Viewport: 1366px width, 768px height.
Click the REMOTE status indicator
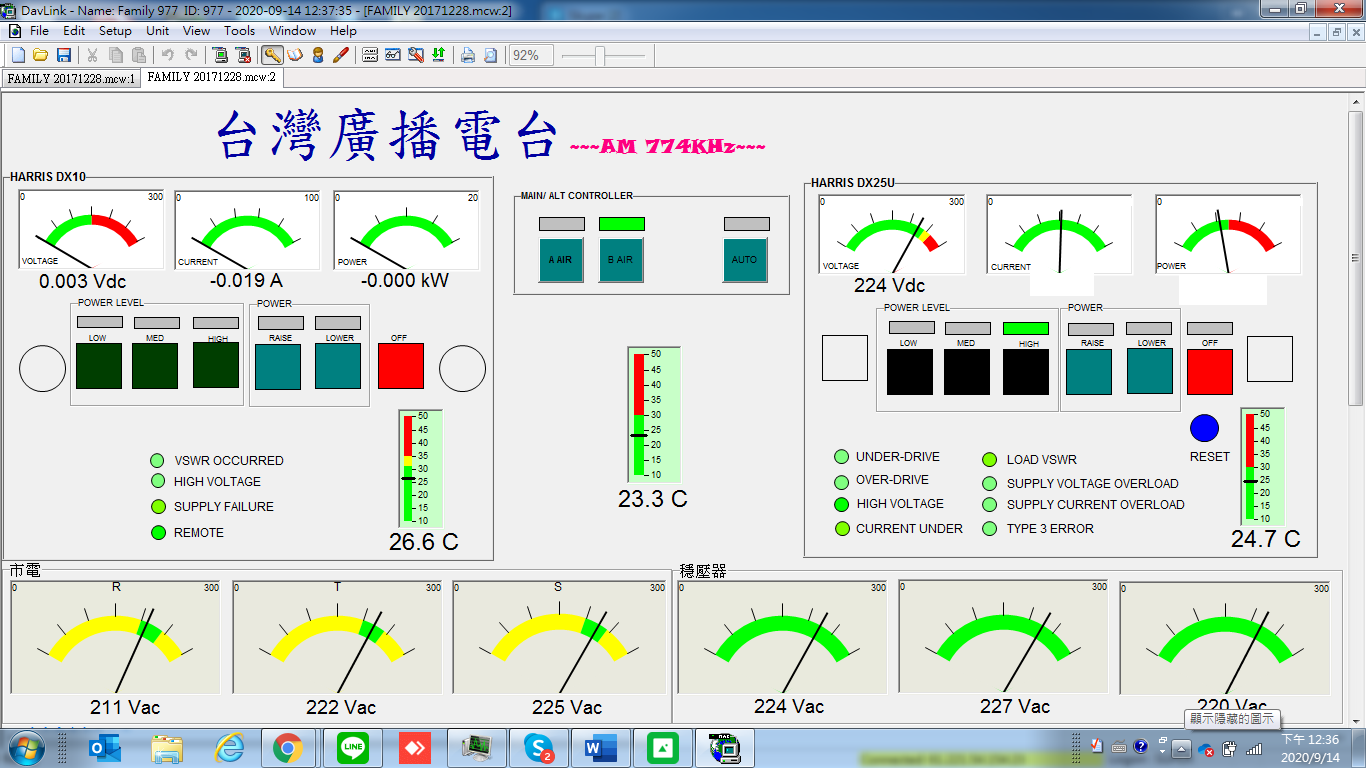coord(157,533)
